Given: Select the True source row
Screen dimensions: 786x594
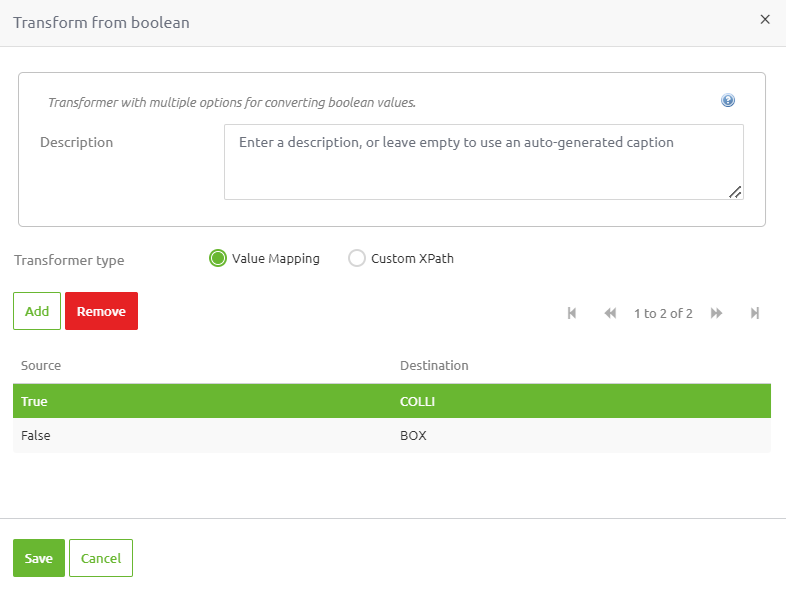Looking at the screenshot, I should click(35, 401).
